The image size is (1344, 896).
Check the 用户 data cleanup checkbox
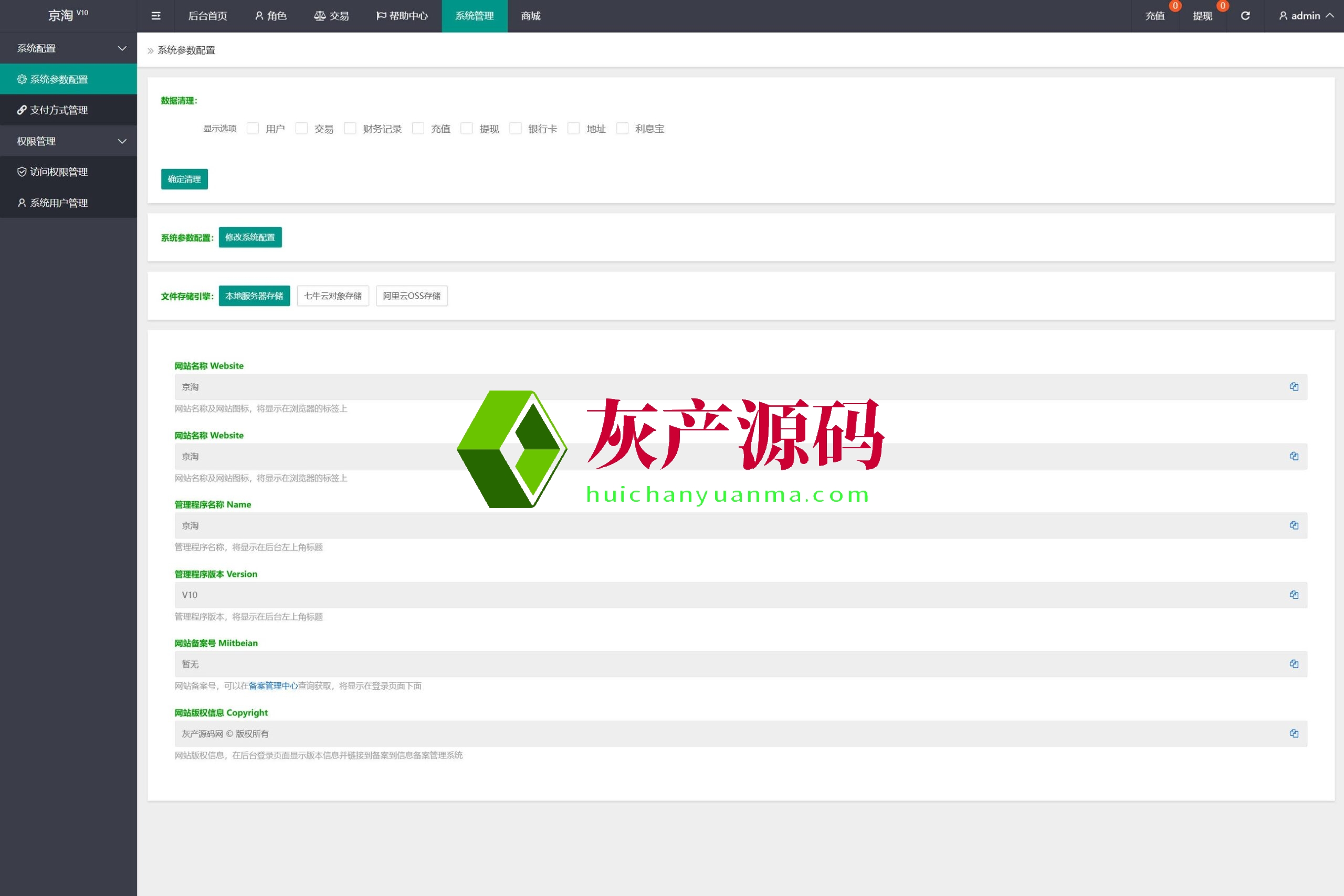point(253,129)
